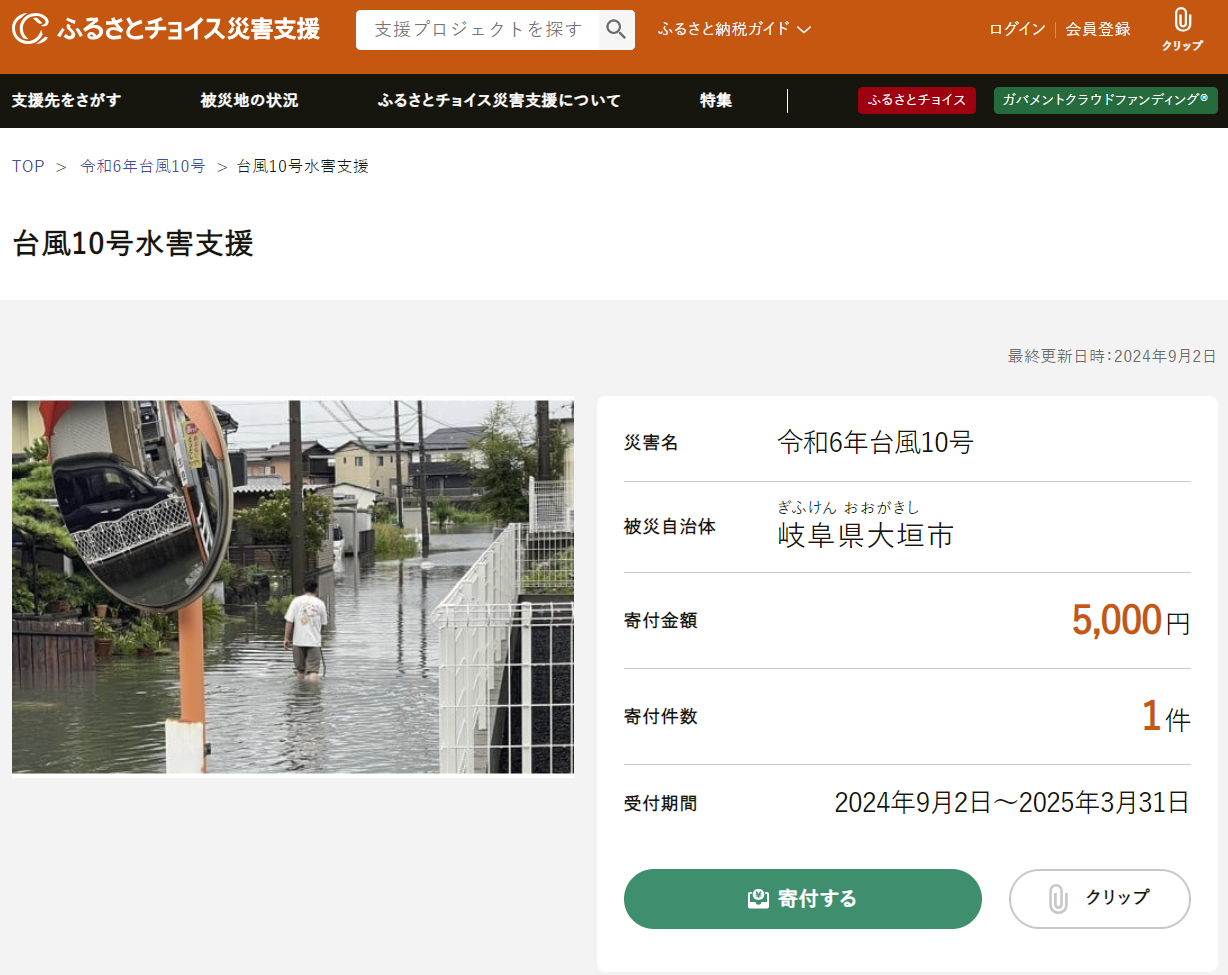Click the paperclip icon beside クリップ in card
The width and height of the screenshot is (1228, 975).
click(1057, 898)
